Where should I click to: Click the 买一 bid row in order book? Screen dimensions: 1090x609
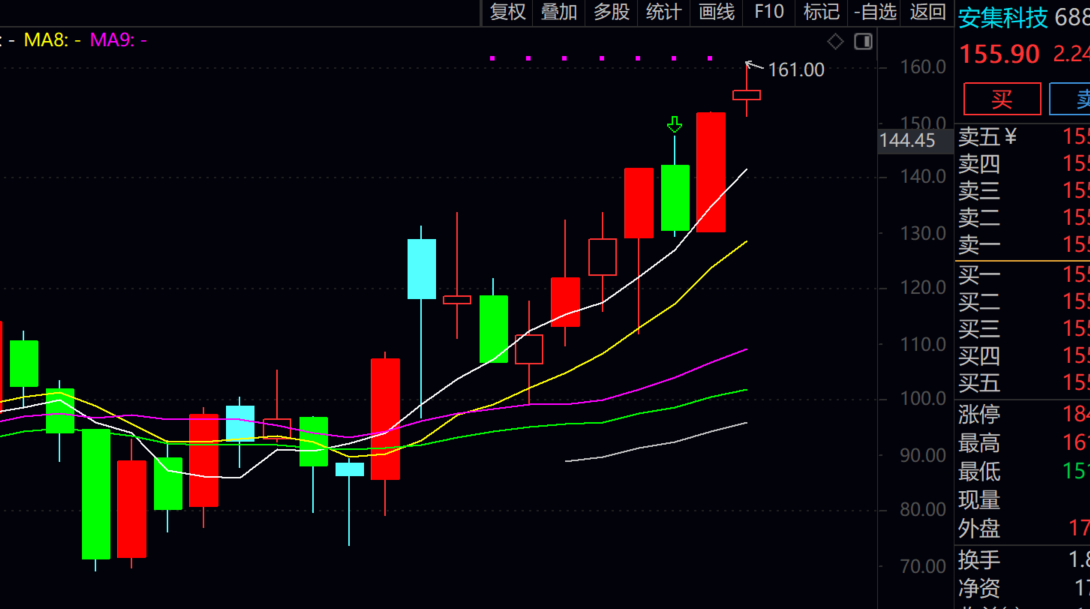pyautogui.click(x=1020, y=275)
